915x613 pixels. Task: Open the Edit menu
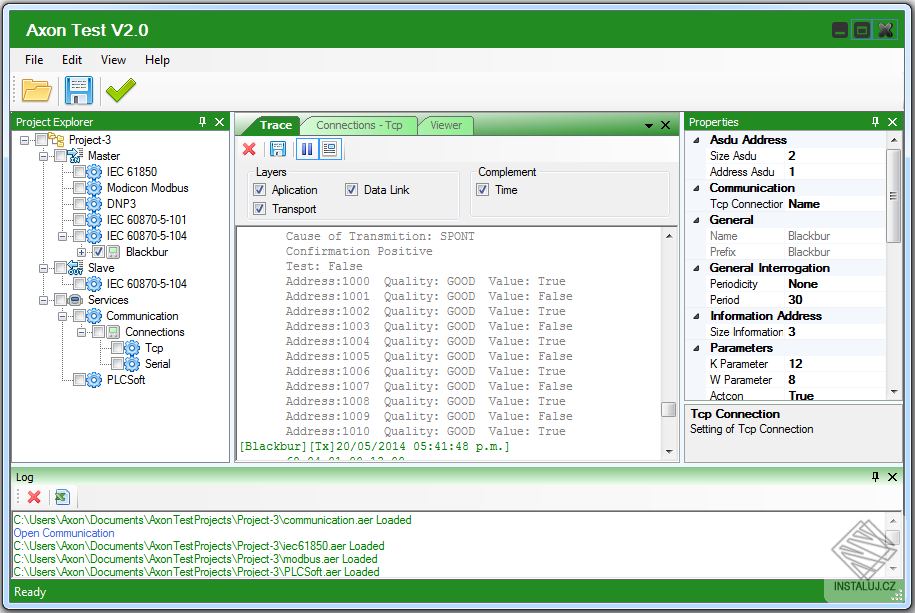point(72,60)
